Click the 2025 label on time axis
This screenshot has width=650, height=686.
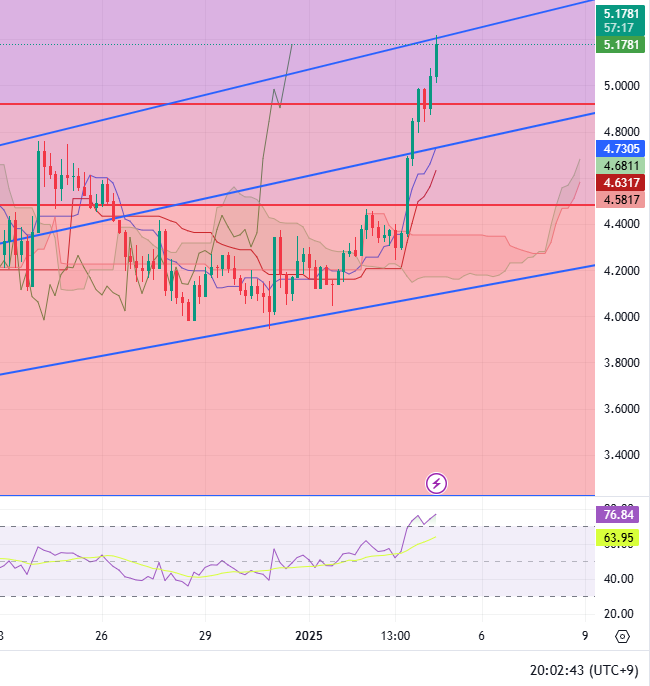tap(309, 636)
